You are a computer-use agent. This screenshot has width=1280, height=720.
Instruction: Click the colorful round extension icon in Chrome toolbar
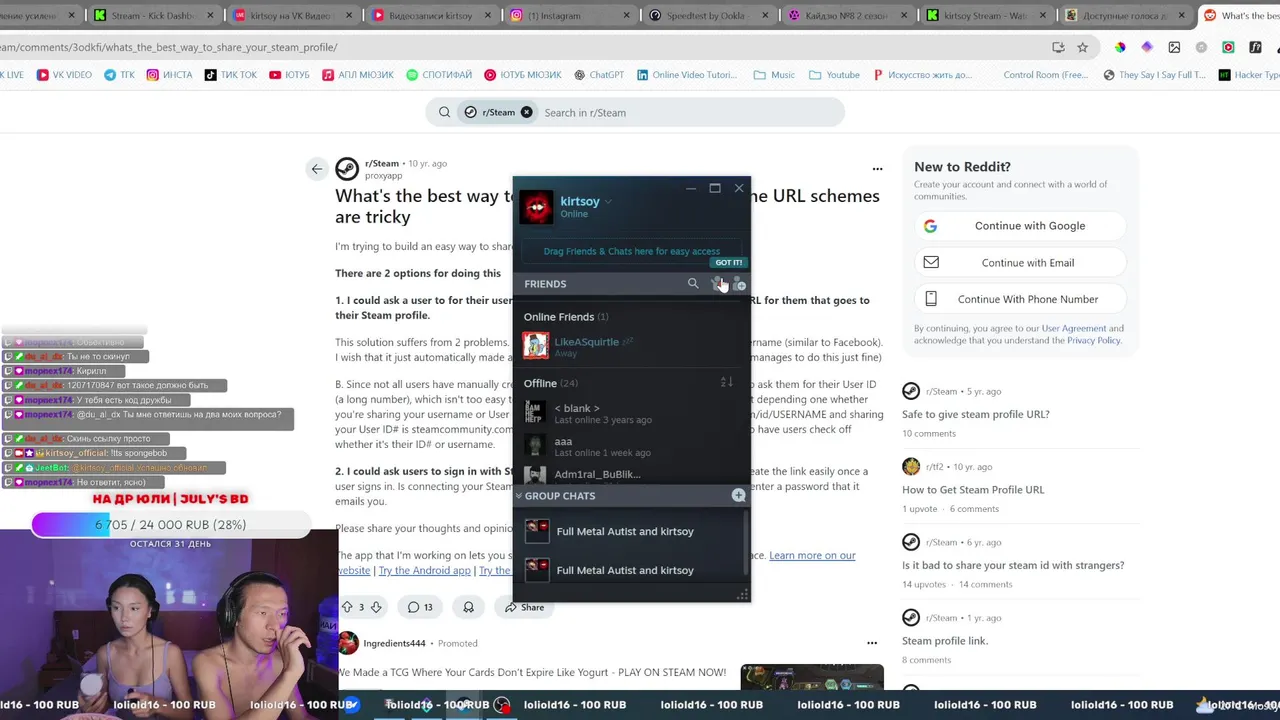coord(1120,47)
